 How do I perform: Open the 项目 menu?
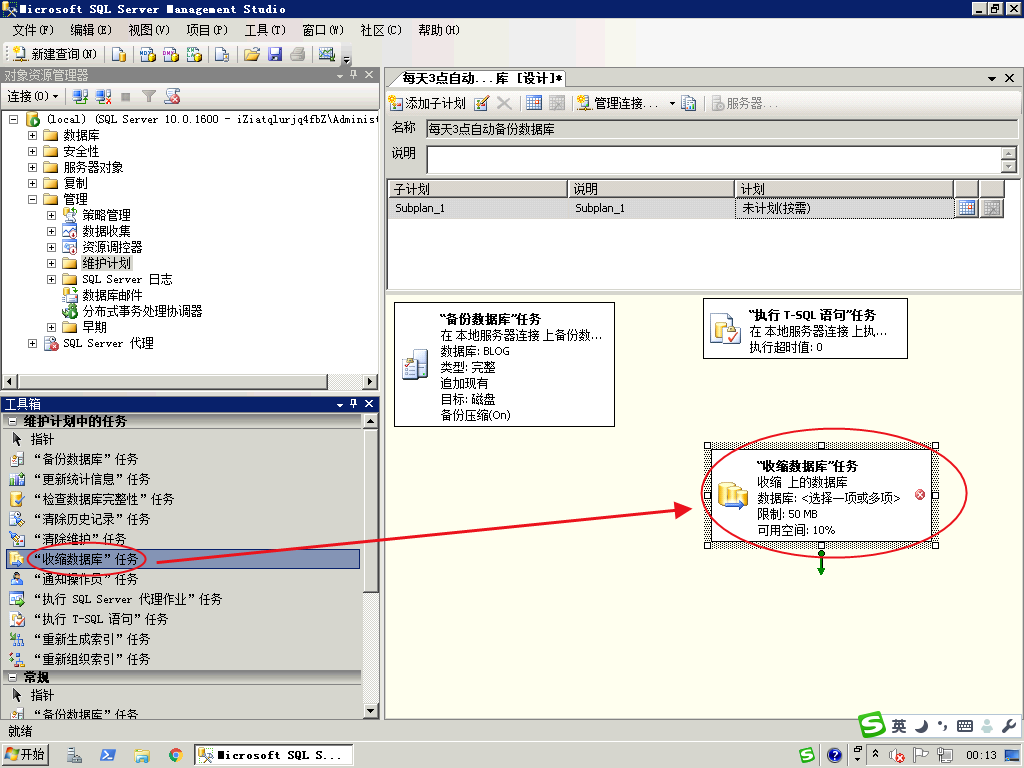click(x=207, y=30)
